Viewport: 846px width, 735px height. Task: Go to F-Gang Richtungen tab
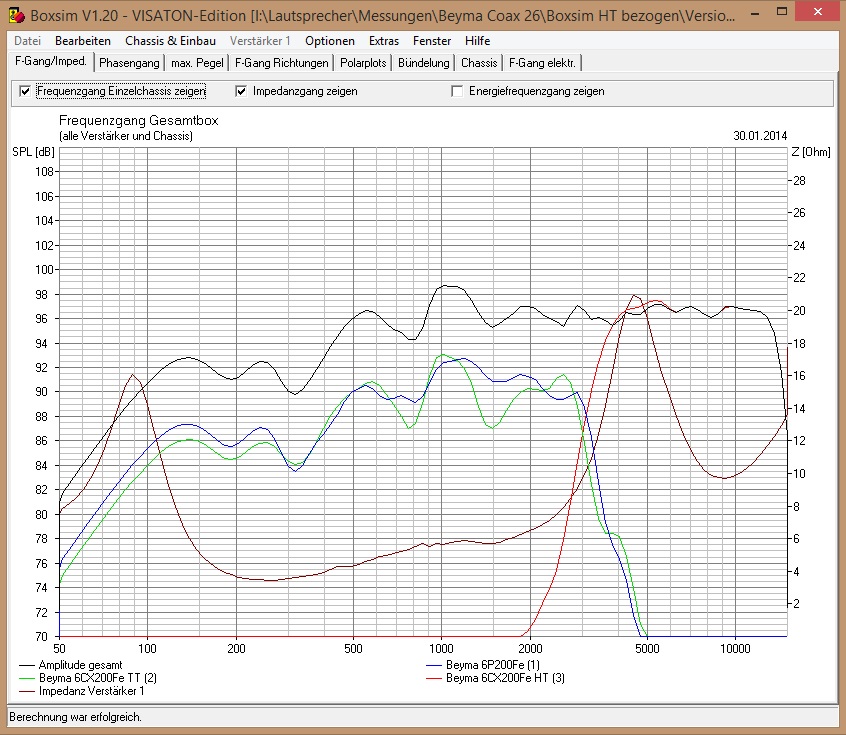click(281, 63)
